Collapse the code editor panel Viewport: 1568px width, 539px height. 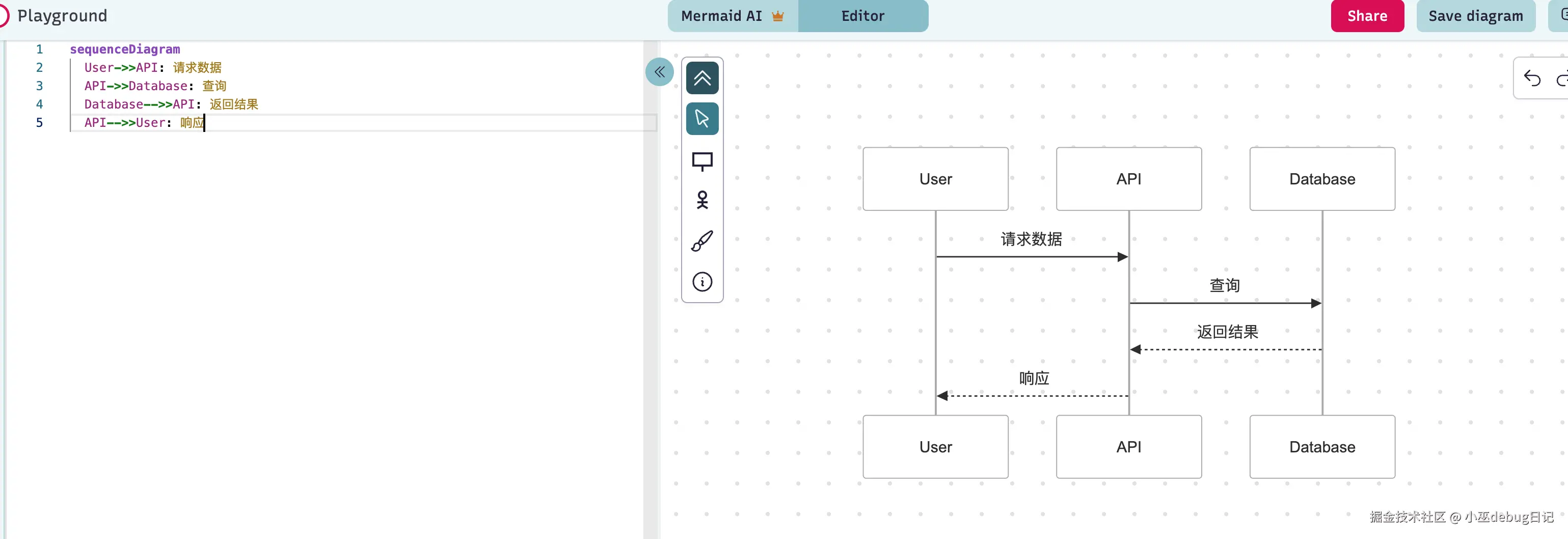click(x=659, y=72)
